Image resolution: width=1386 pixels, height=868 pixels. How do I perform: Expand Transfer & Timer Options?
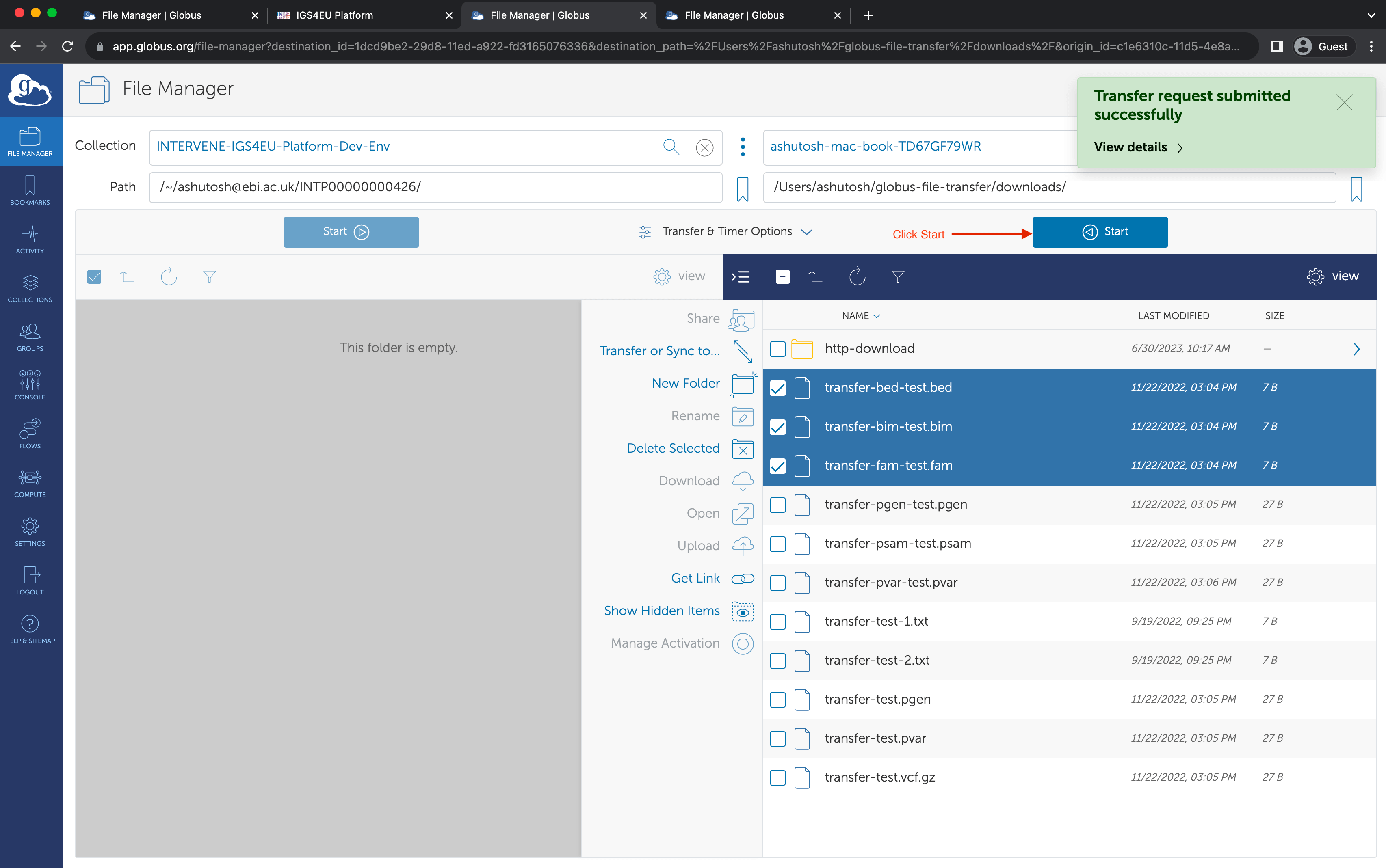[x=727, y=231]
